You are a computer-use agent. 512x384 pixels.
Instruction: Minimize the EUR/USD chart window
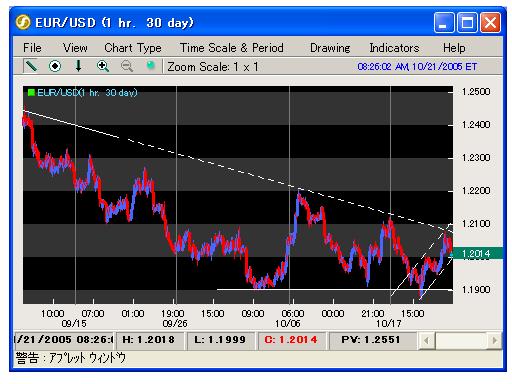tap(444, 23)
